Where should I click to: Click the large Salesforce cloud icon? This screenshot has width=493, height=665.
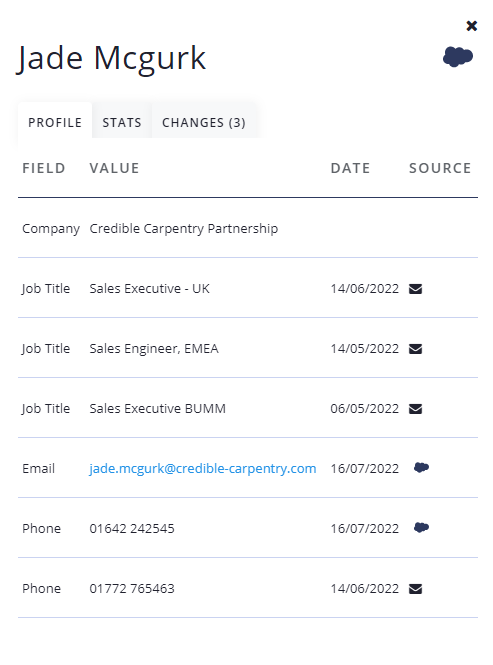(458, 57)
